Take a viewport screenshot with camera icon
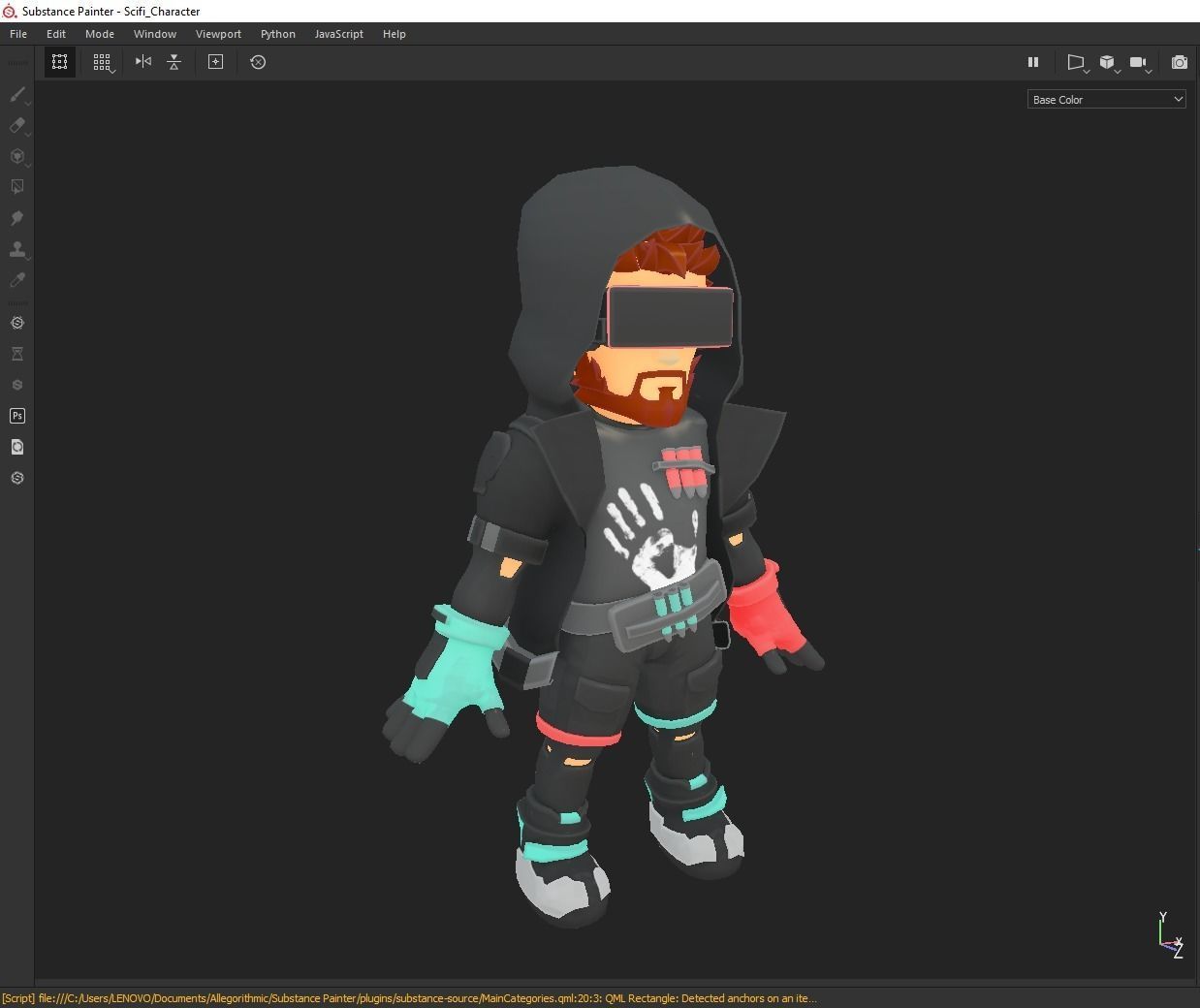The image size is (1200, 1008). [1180, 62]
